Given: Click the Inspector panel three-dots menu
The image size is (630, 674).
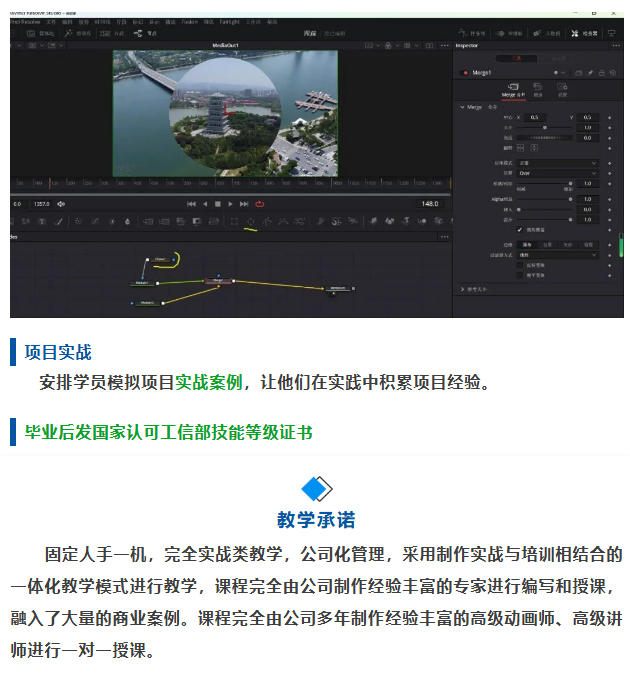Looking at the screenshot, I should click(615, 46).
